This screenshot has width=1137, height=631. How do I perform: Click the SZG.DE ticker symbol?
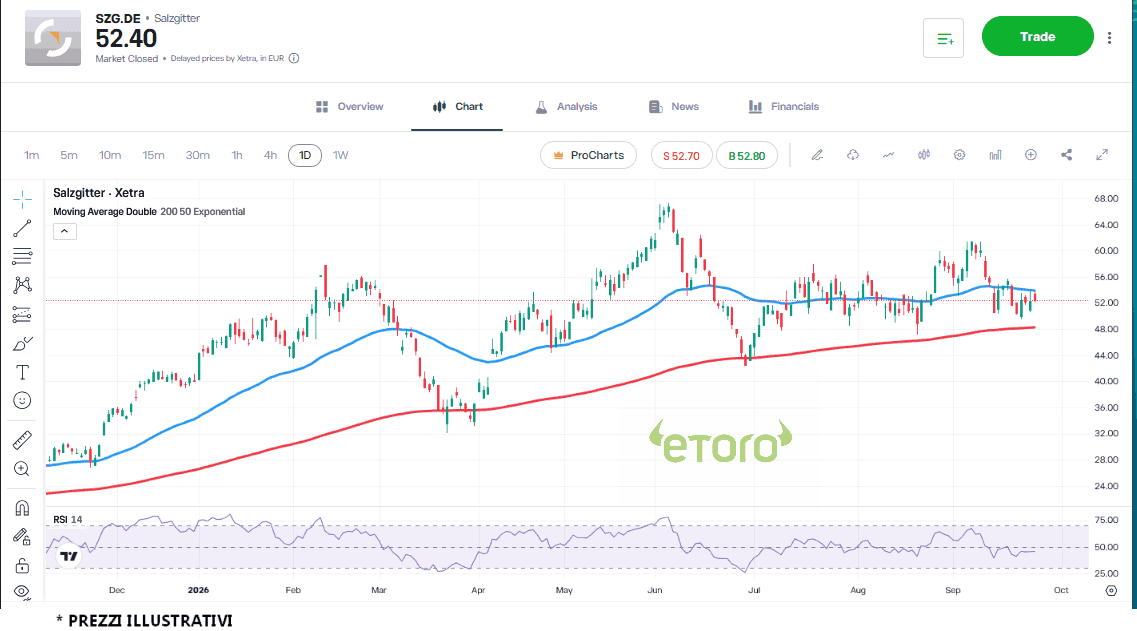[x=117, y=18]
